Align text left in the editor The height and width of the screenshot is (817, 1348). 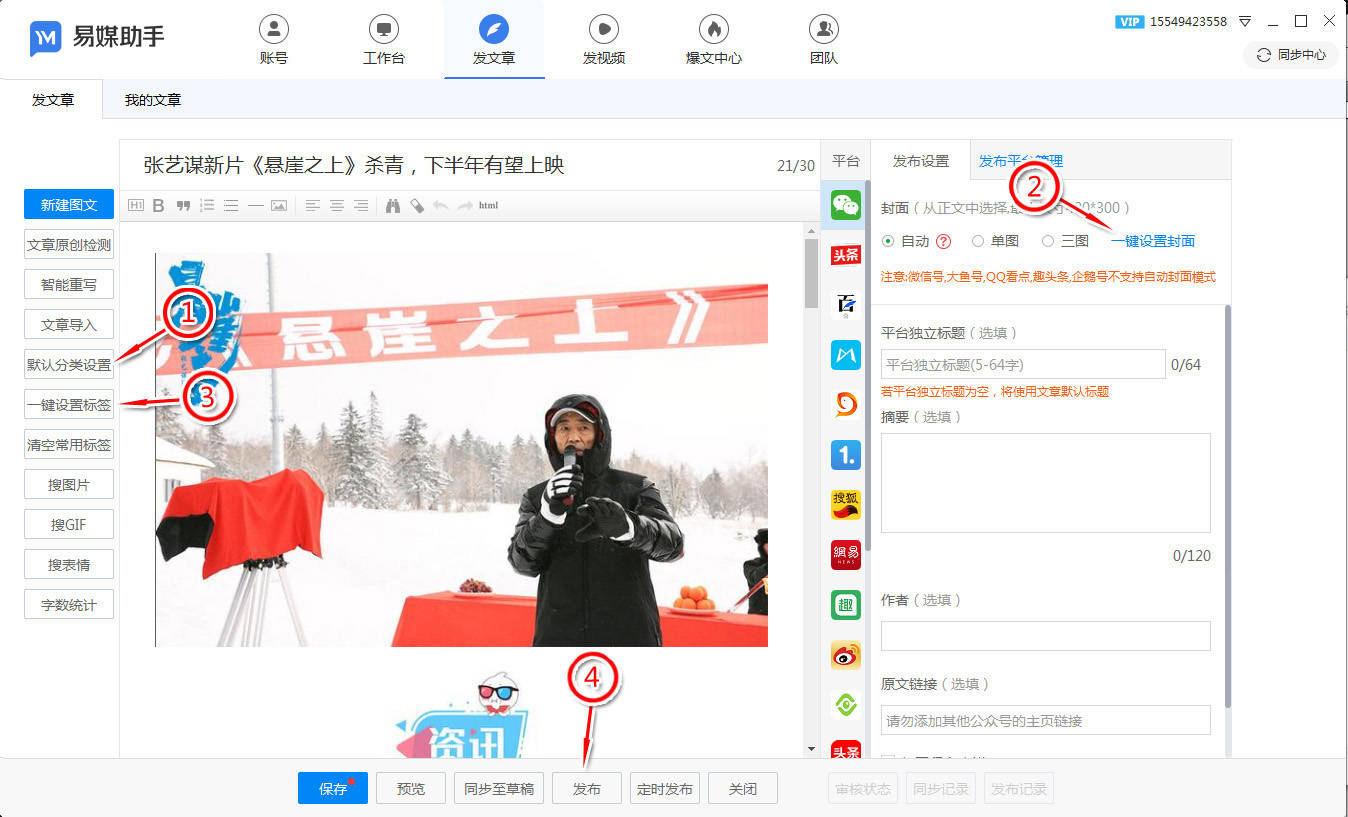click(x=313, y=206)
